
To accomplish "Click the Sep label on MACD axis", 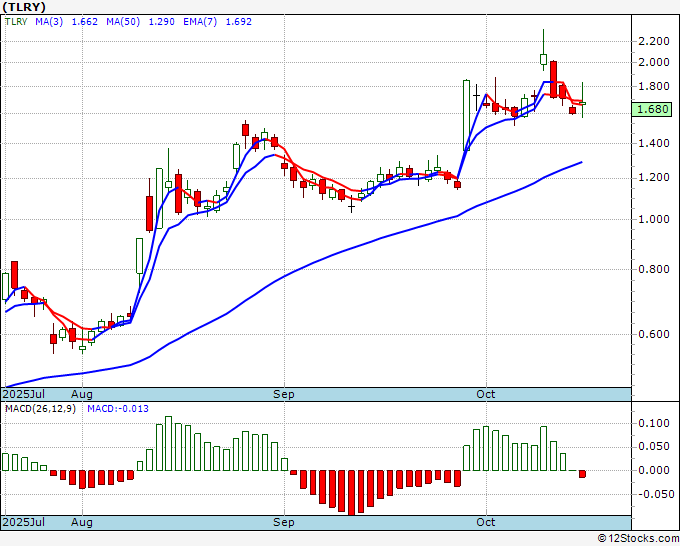I will 284,522.
